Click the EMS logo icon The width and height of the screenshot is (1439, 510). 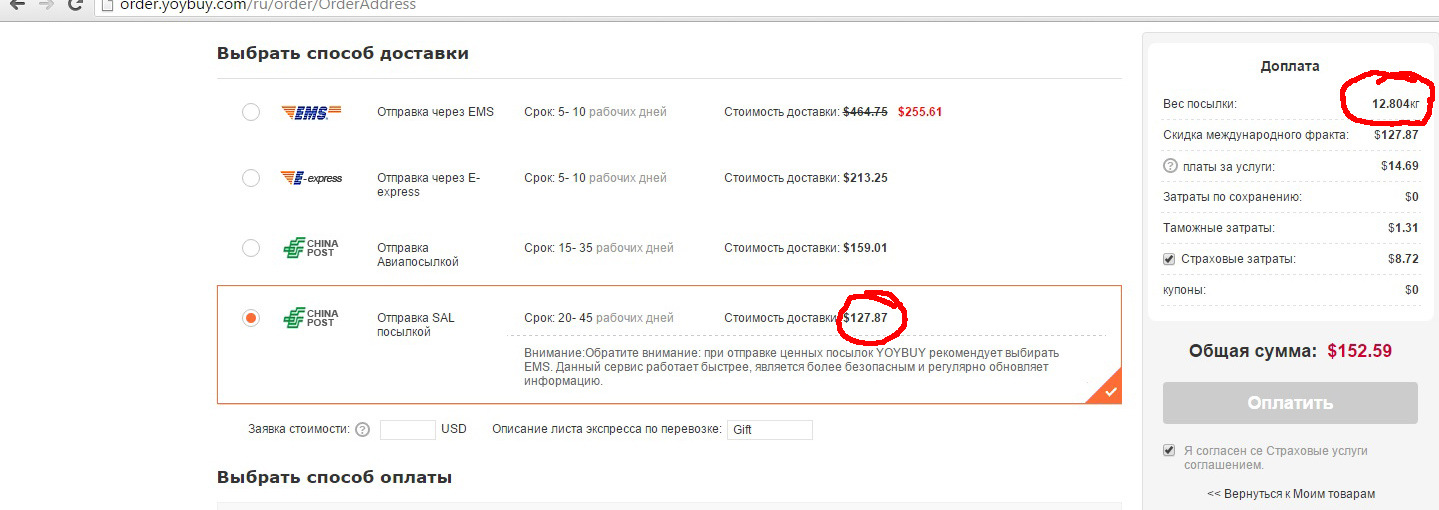(311, 112)
